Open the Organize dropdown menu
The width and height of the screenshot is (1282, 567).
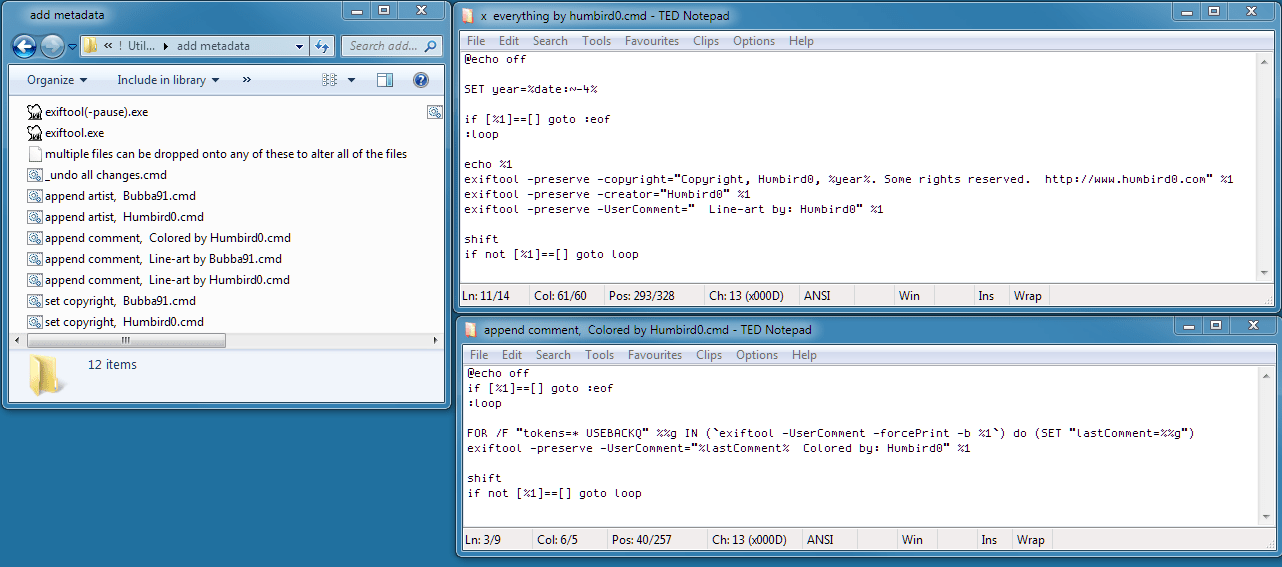pyautogui.click(x=57, y=80)
